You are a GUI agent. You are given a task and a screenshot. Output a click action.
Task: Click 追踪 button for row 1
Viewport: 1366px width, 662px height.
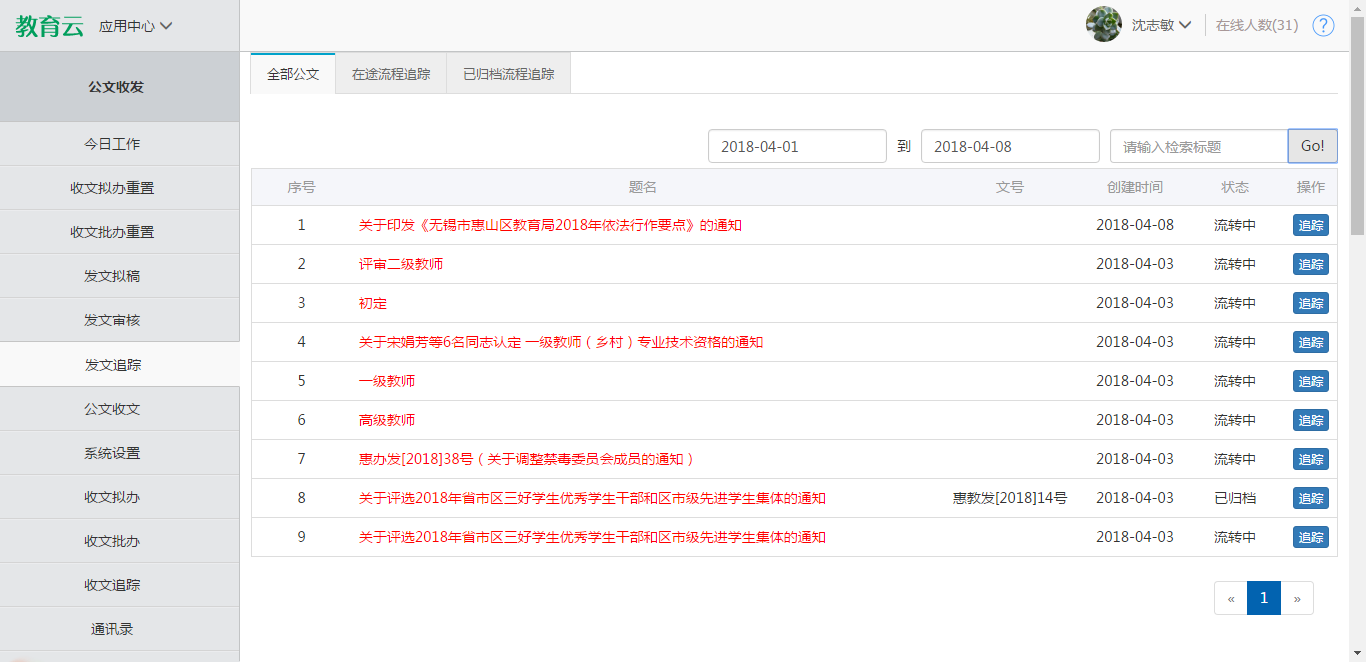click(1310, 225)
